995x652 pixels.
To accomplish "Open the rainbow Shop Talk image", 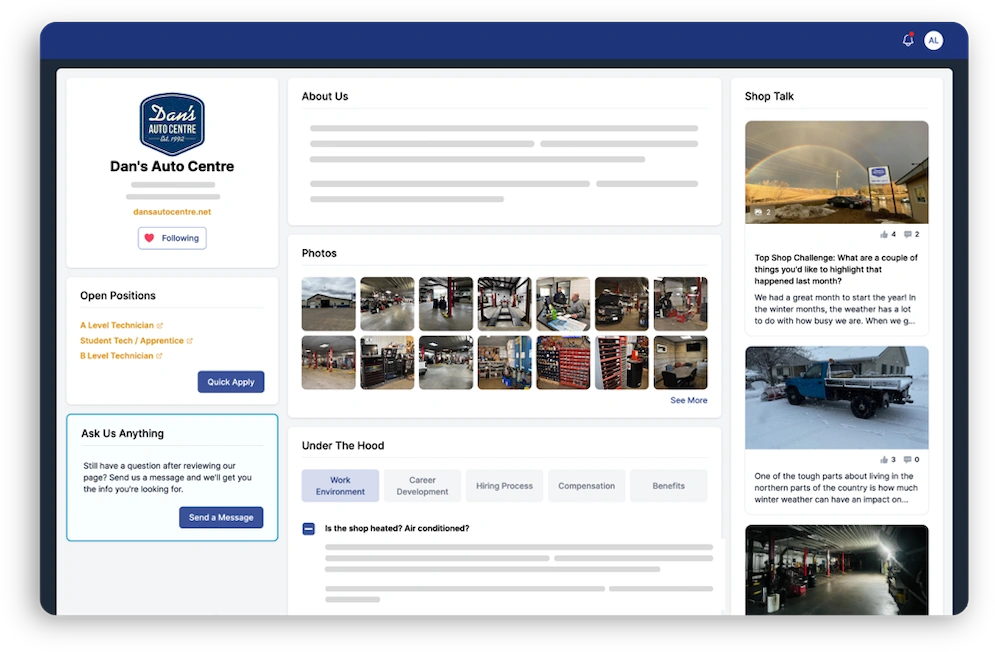I will [836, 172].
